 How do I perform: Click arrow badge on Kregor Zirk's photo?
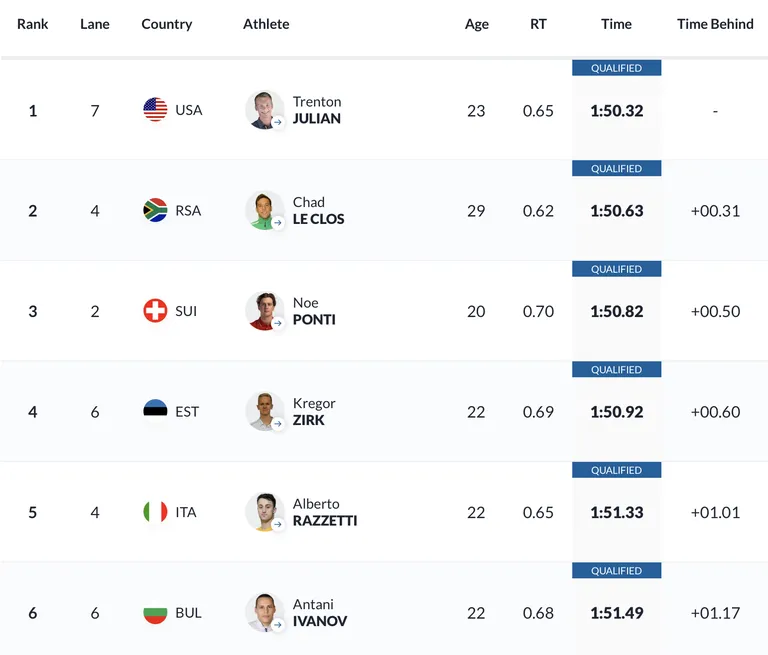[x=278, y=424]
